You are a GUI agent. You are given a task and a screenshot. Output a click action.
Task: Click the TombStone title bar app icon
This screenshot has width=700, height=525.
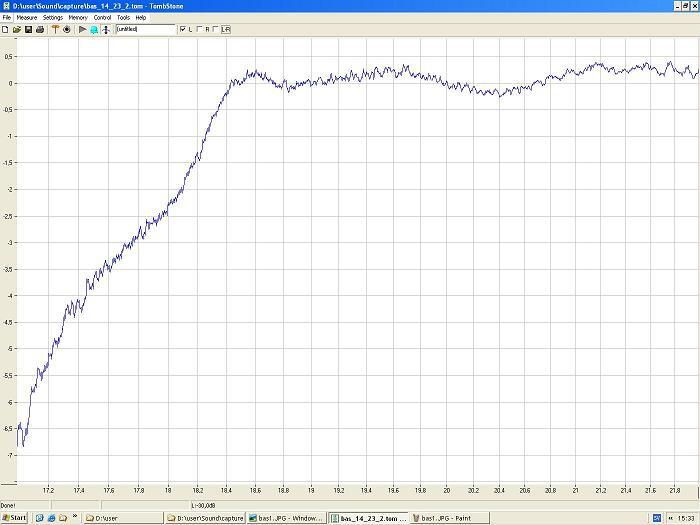(x=6, y=6)
